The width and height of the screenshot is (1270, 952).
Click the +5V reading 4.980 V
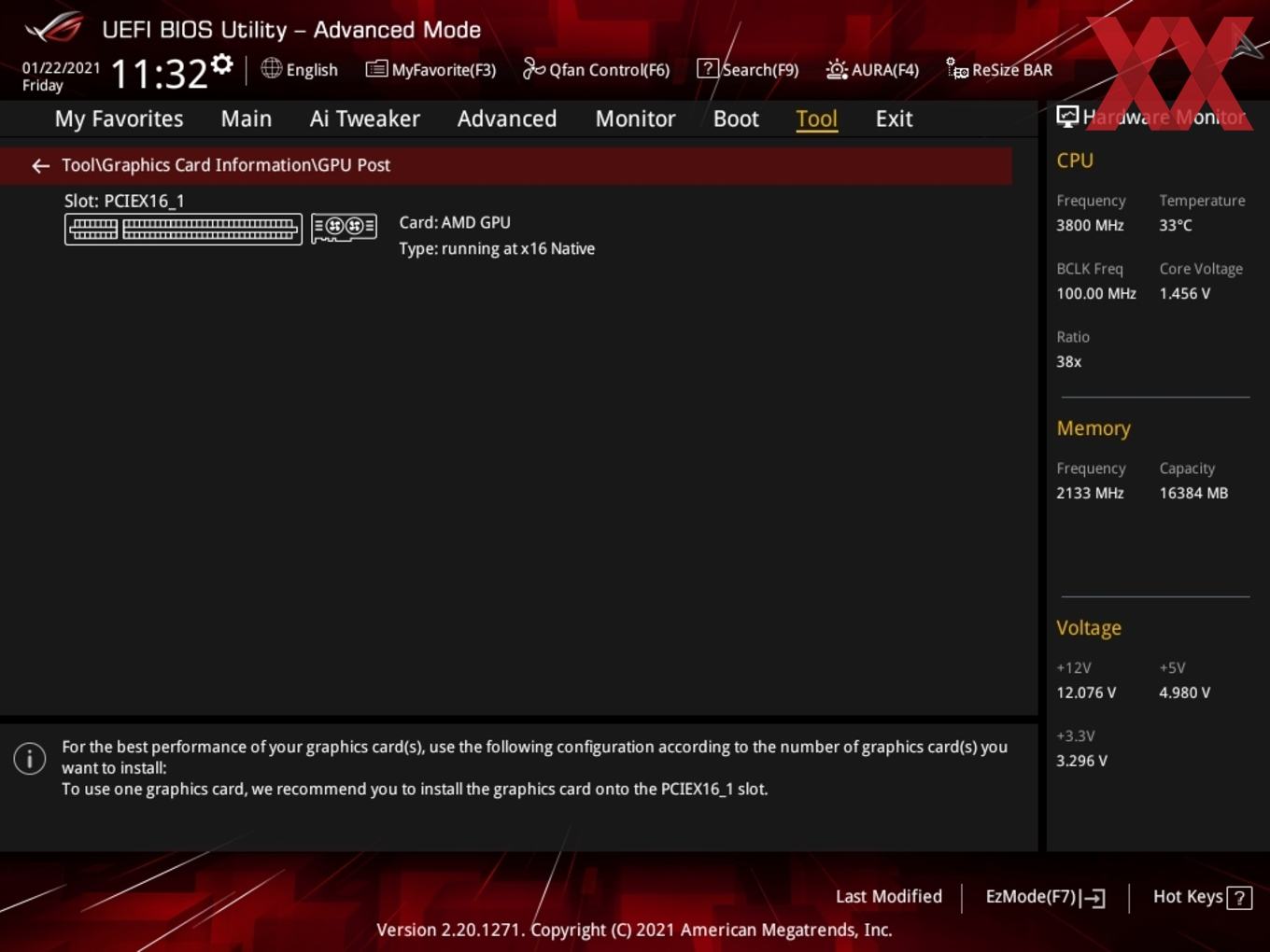tap(1185, 693)
